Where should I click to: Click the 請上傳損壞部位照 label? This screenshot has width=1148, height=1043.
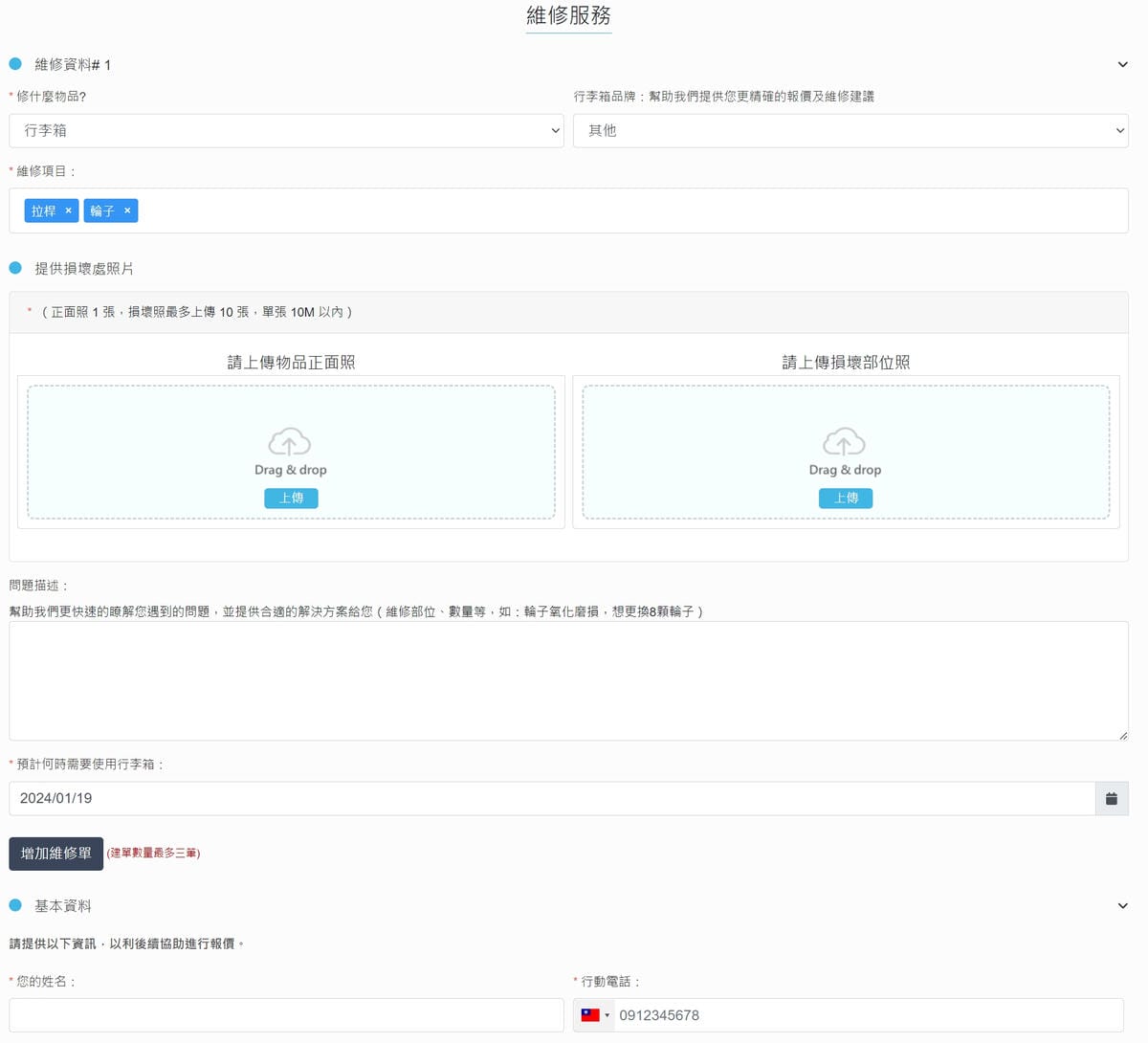point(846,363)
